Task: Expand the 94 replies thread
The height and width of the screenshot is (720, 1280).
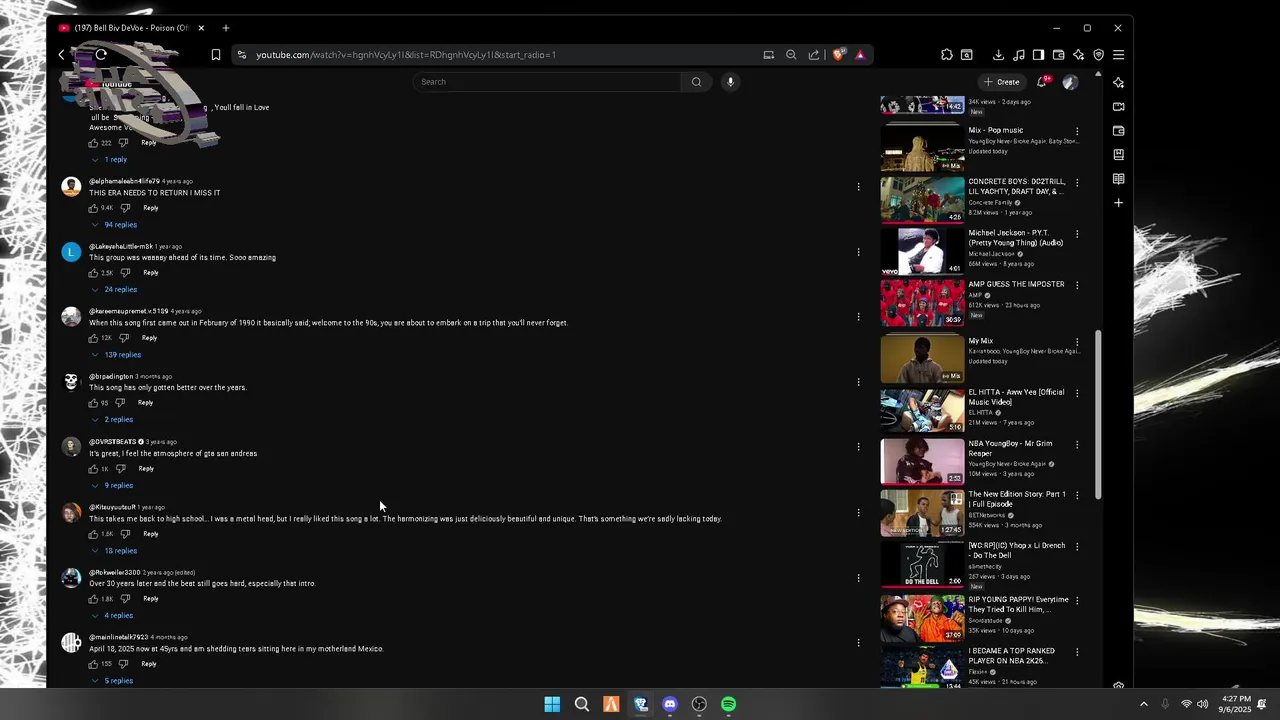Action: click(x=114, y=225)
